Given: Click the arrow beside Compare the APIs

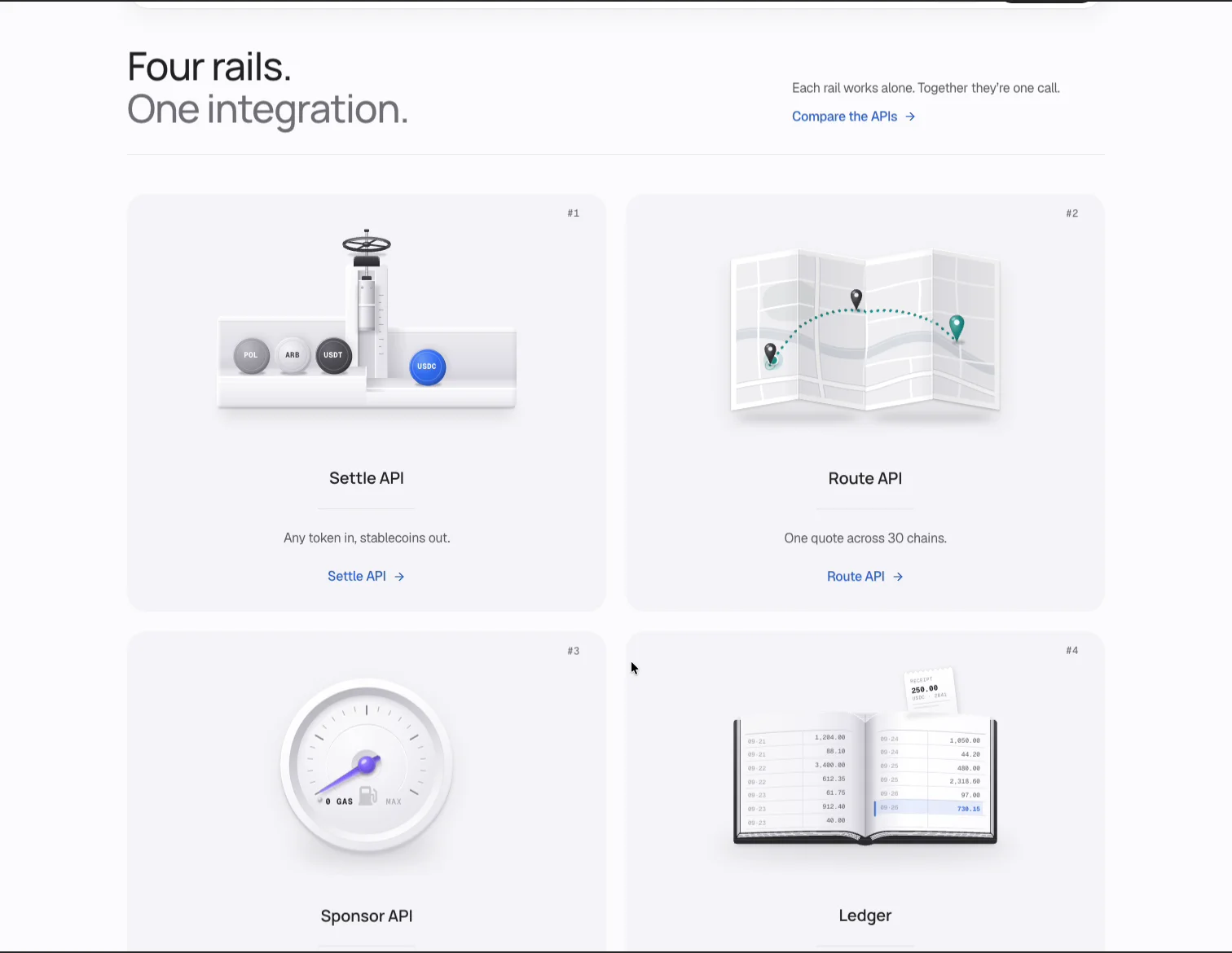Looking at the screenshot, I should [x=910, y=116].
